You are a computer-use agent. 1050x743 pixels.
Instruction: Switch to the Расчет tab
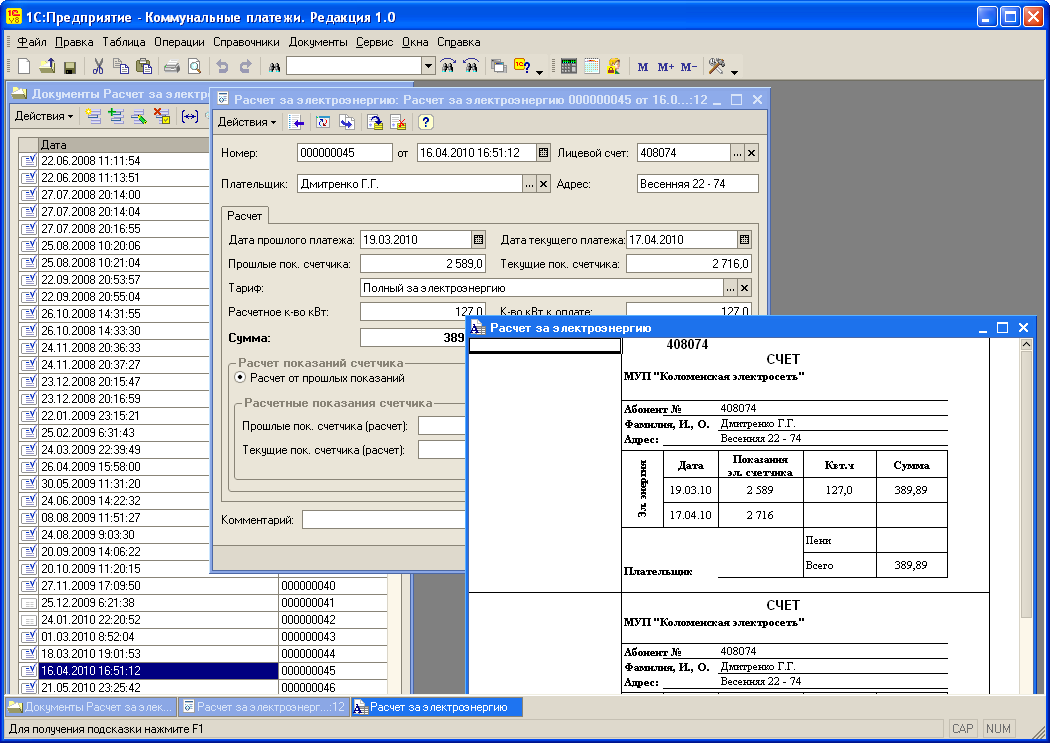pyautogui.click(x=245, y=215)
